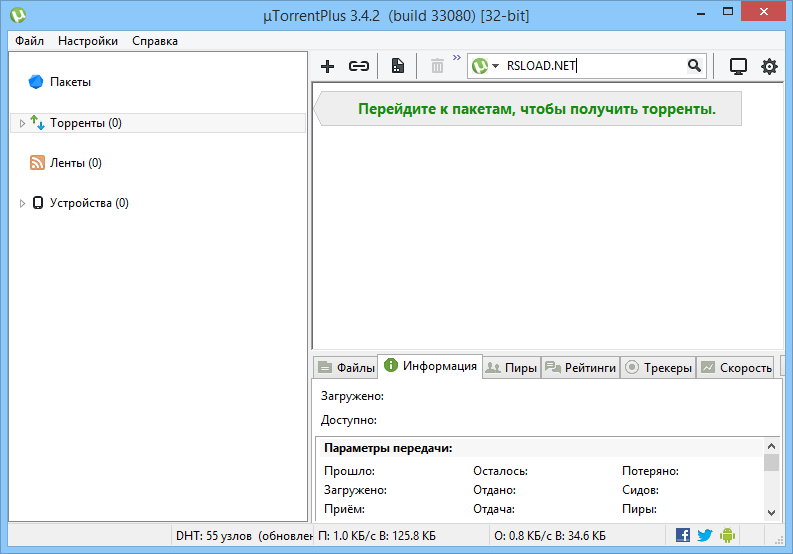793x554 pixels.
Task: Switch to the Скорость tab
Action: [737, 367]
